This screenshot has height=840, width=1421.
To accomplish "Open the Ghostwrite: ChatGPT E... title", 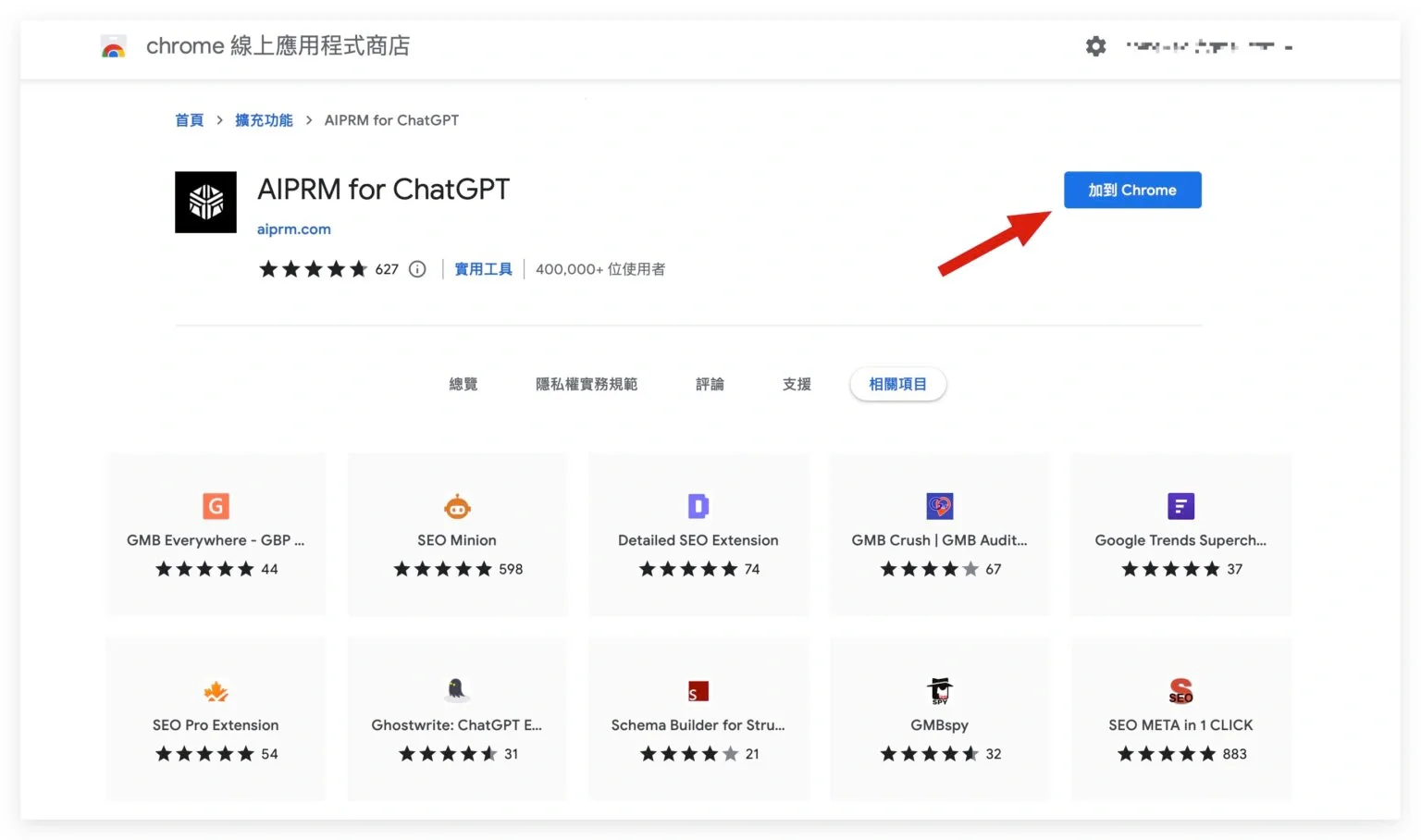I will pos(457,725).
